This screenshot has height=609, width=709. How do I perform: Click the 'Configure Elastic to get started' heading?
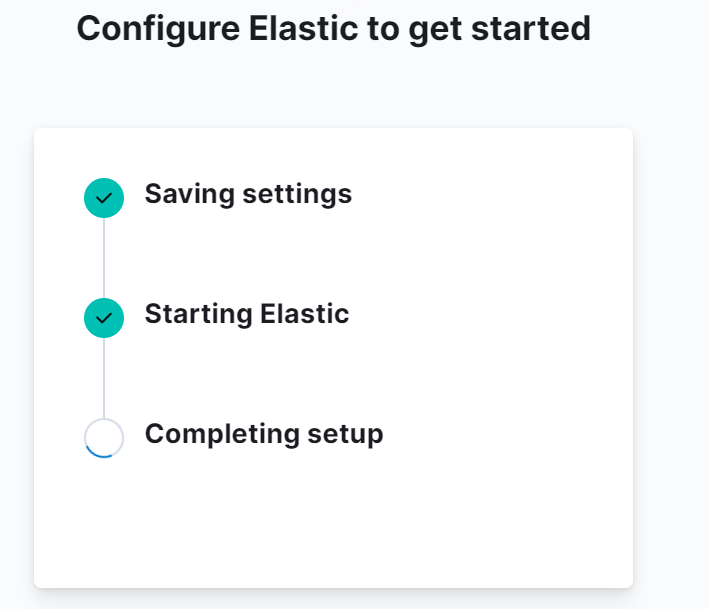334,29
